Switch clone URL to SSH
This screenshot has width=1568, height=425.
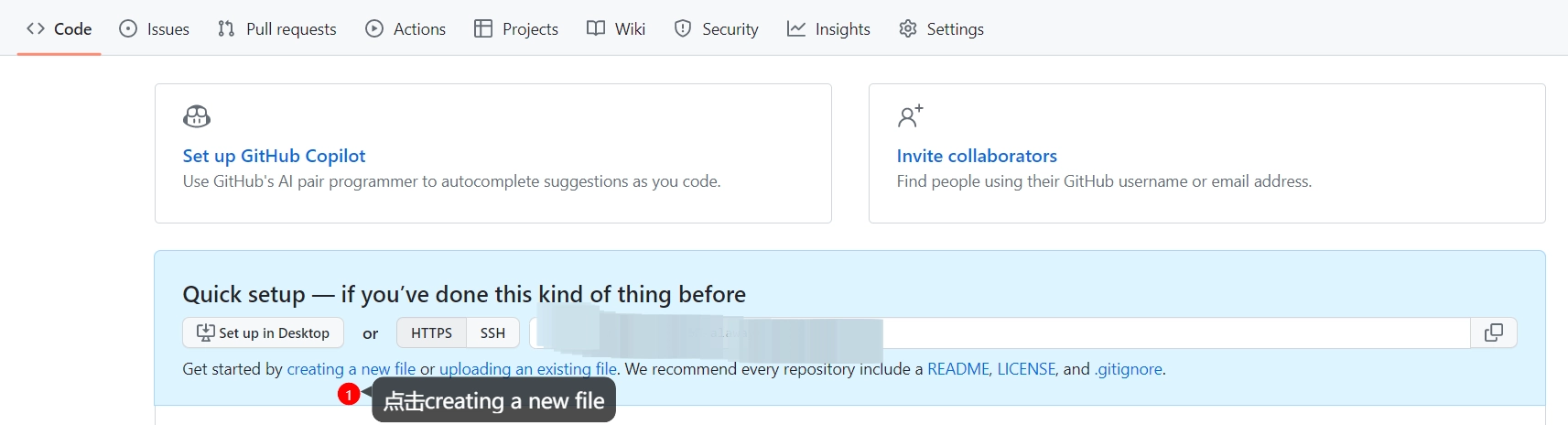[492, 332]
